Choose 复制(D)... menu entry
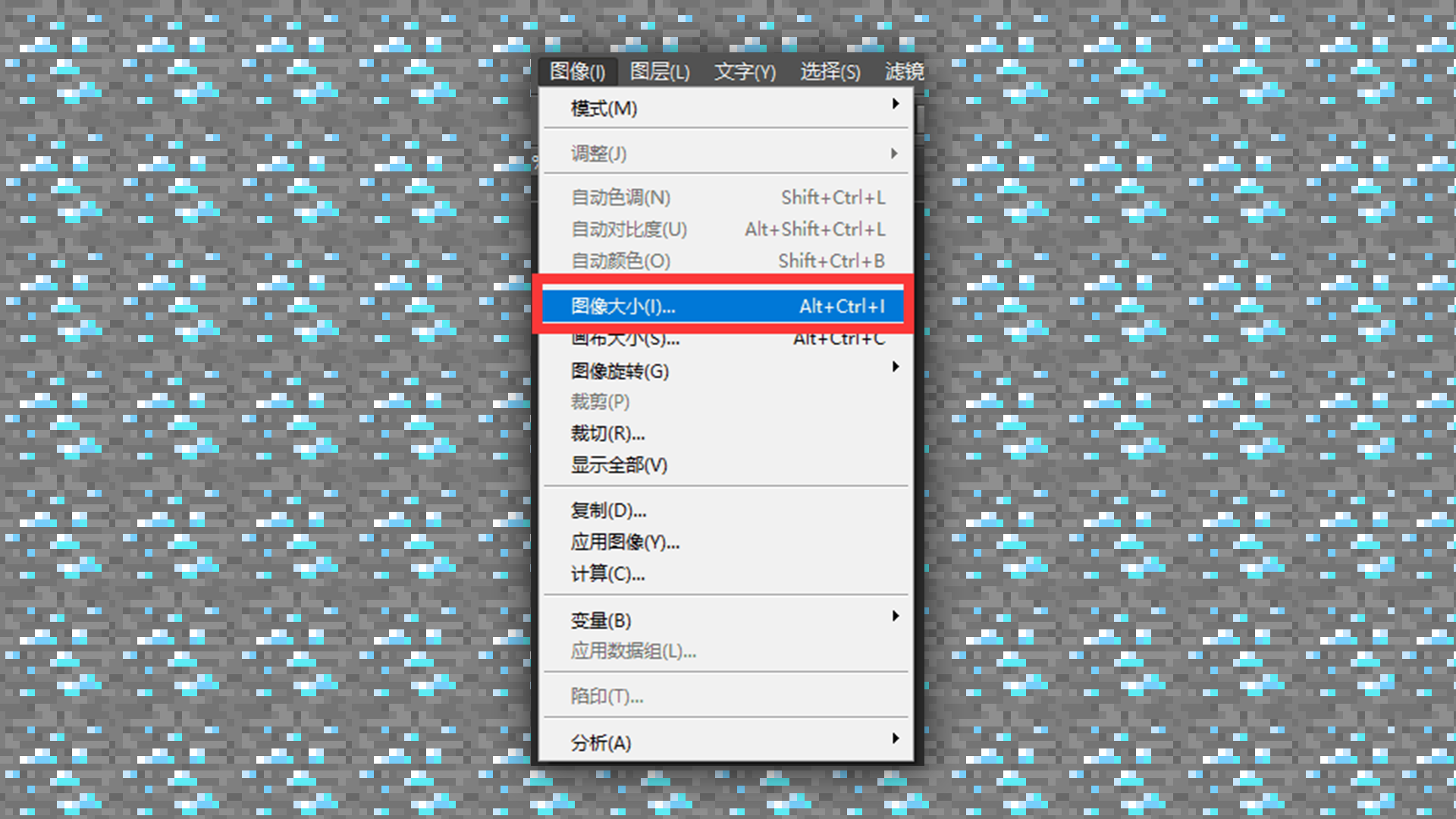 tap(723, 510)
